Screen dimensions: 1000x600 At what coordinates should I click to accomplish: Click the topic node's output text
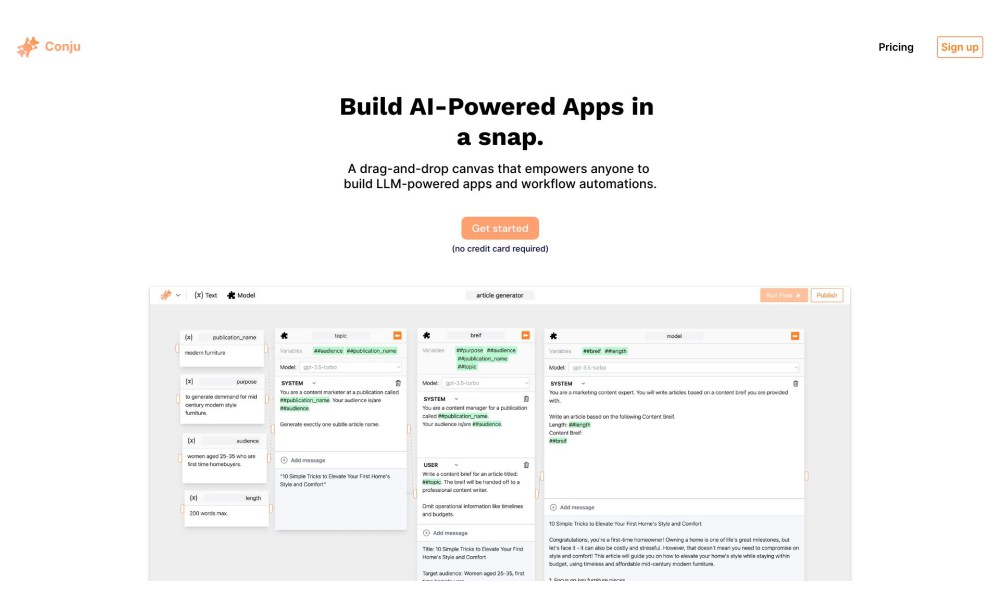pos(335,480)
